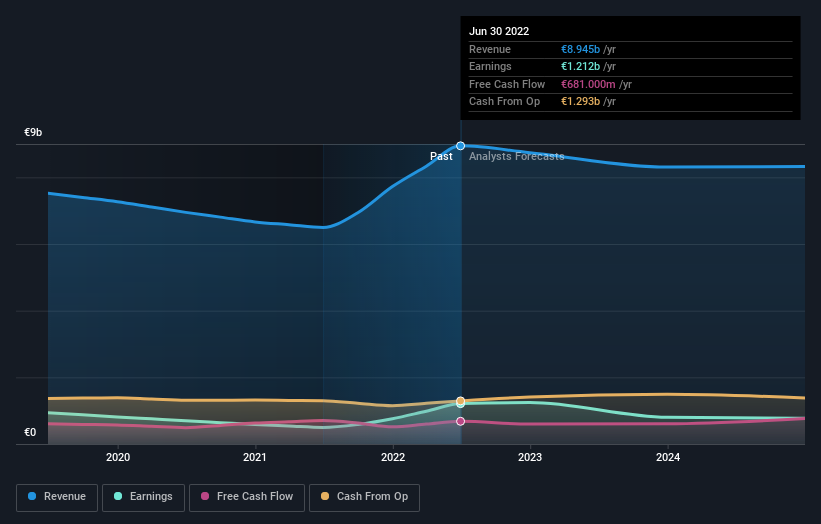
Task: Toggle the Free Cash Flow legend series
Action: [x=247, y=497]
